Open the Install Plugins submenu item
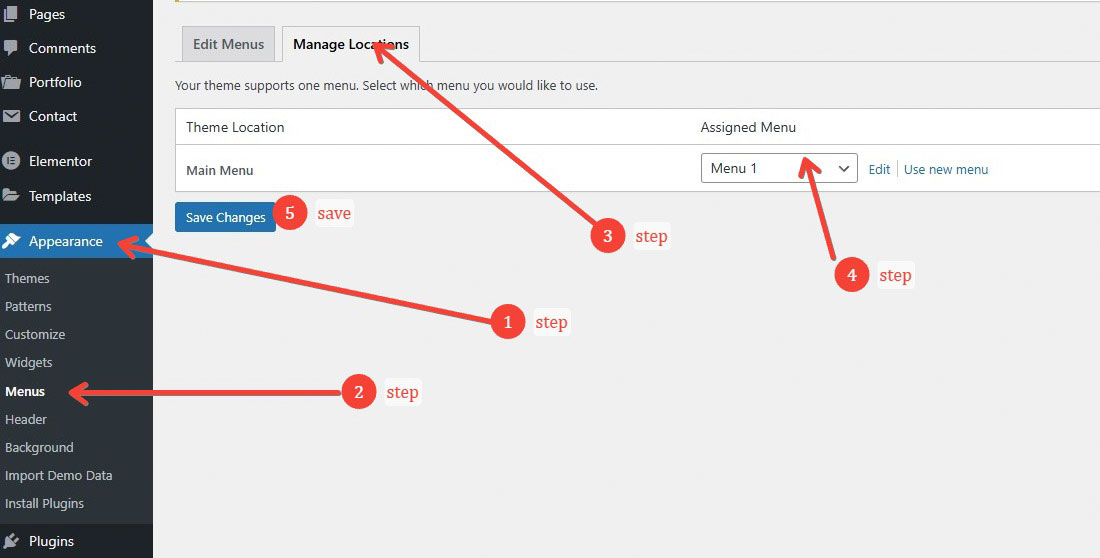 (43, 503)
